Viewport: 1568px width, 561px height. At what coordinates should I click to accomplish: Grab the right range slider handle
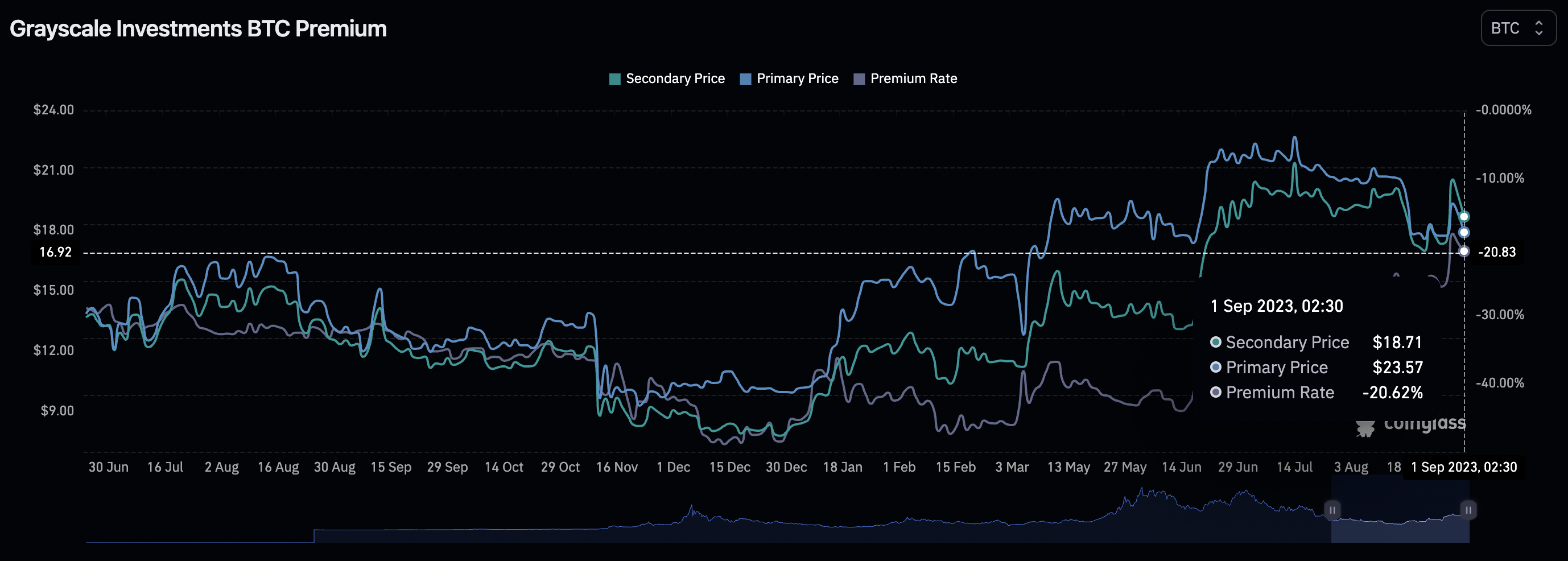coord(1468,510)
